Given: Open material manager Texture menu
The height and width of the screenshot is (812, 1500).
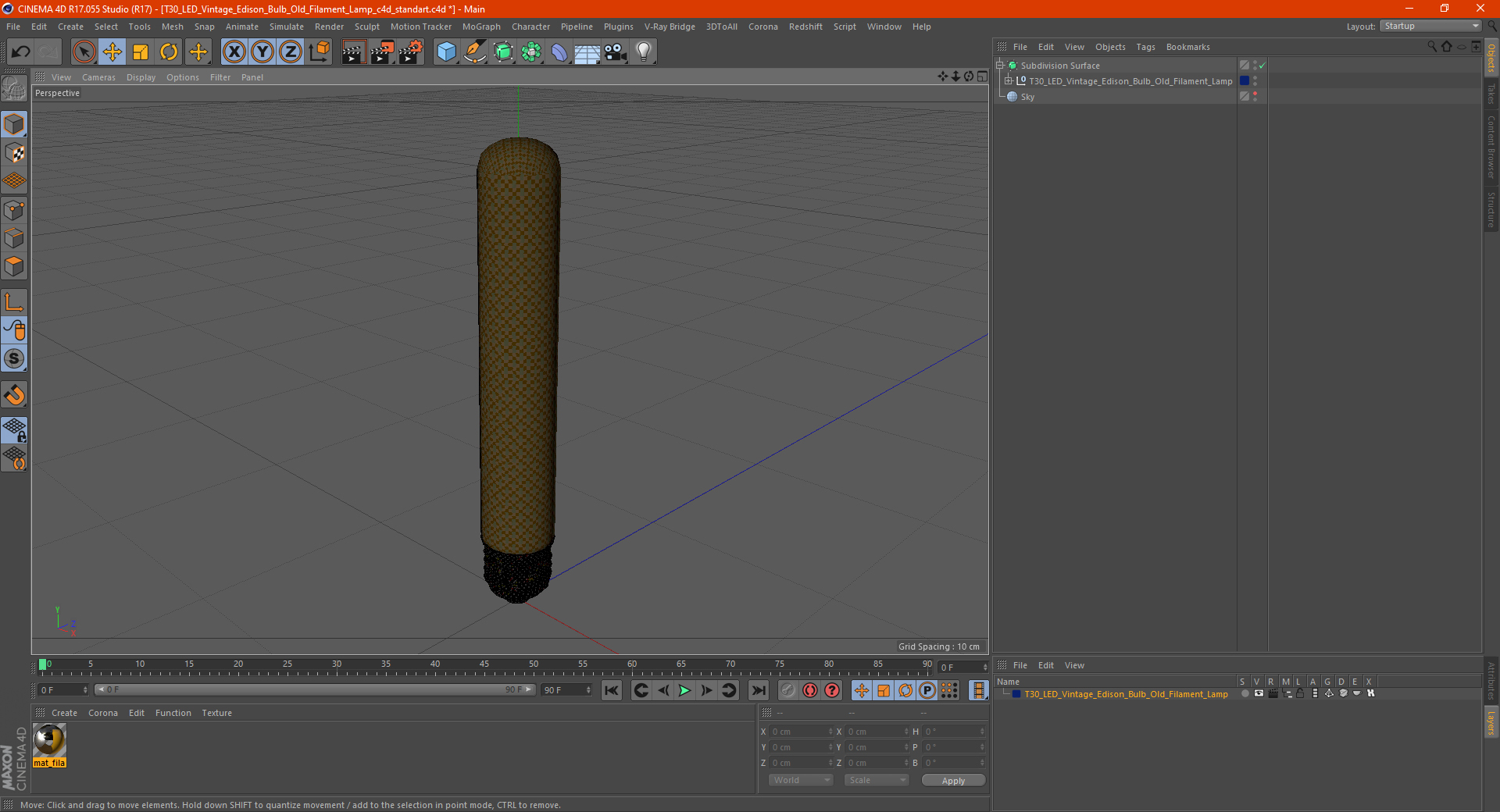Looking at the screenshot, I should [x=216, y=713].
